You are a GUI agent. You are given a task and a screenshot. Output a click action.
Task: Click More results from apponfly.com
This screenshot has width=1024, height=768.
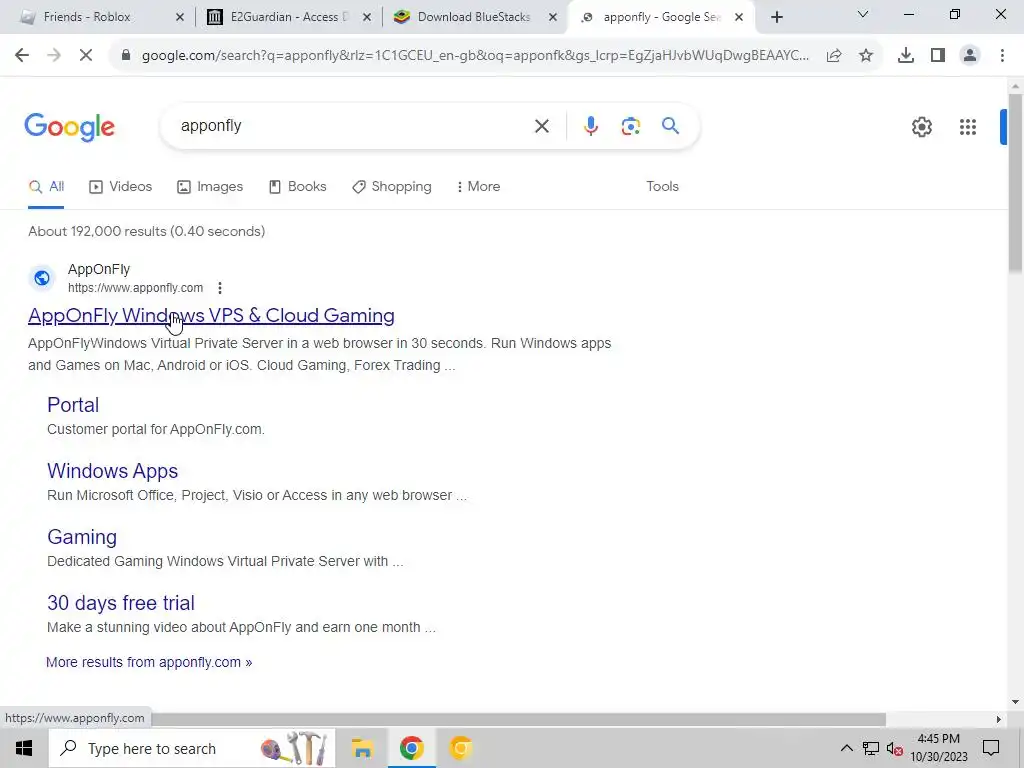pyautogui.click(x=149, y=662)
